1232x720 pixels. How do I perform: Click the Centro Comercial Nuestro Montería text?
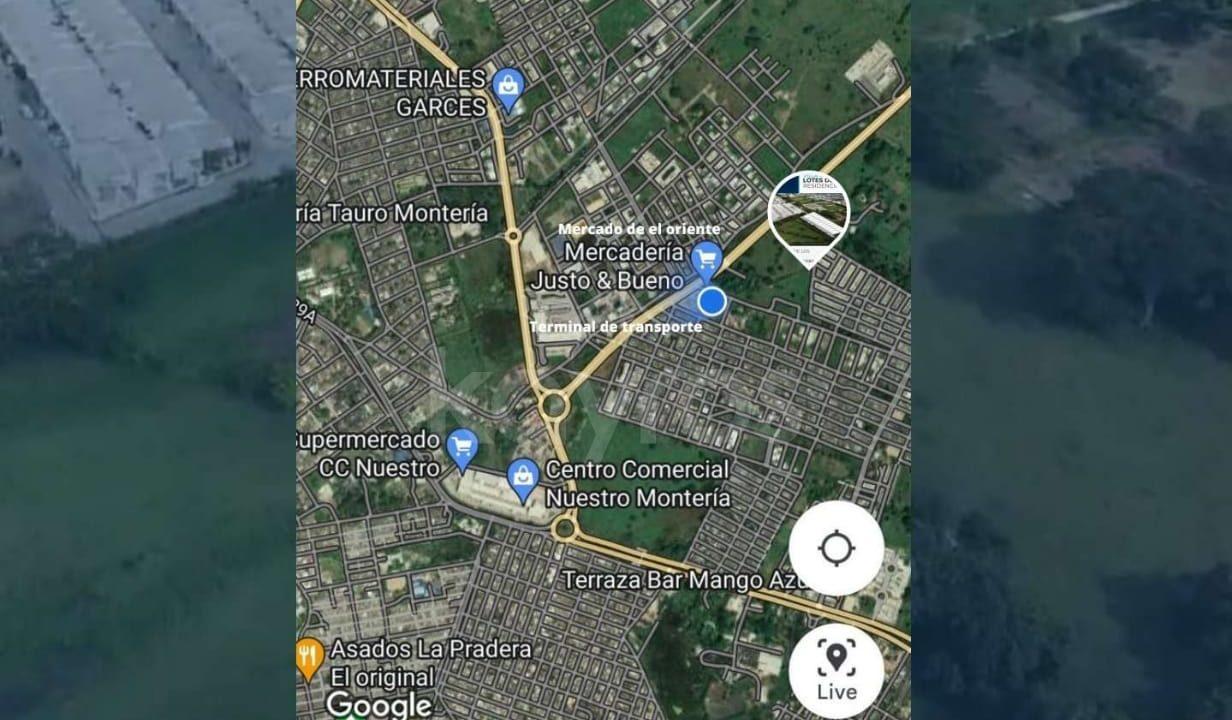(639, 483)
